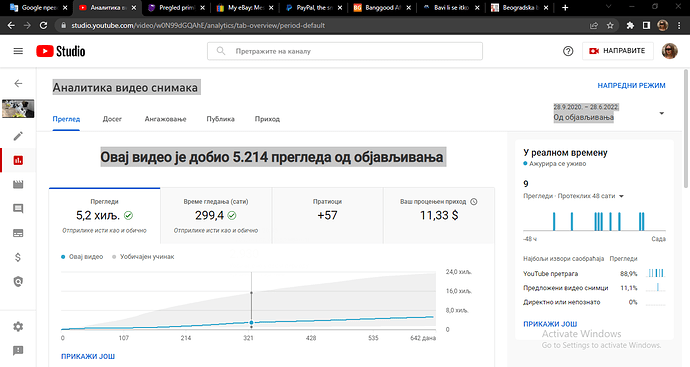Click the chart data point marker

tap(252, 323)
